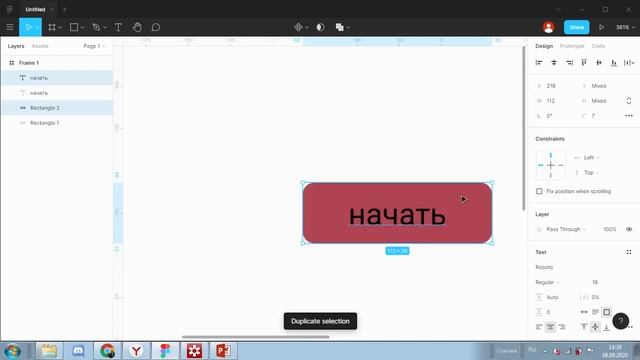Screen dimensions: 640x360
Task: Select the Text tool
Action: coord(118,27)
